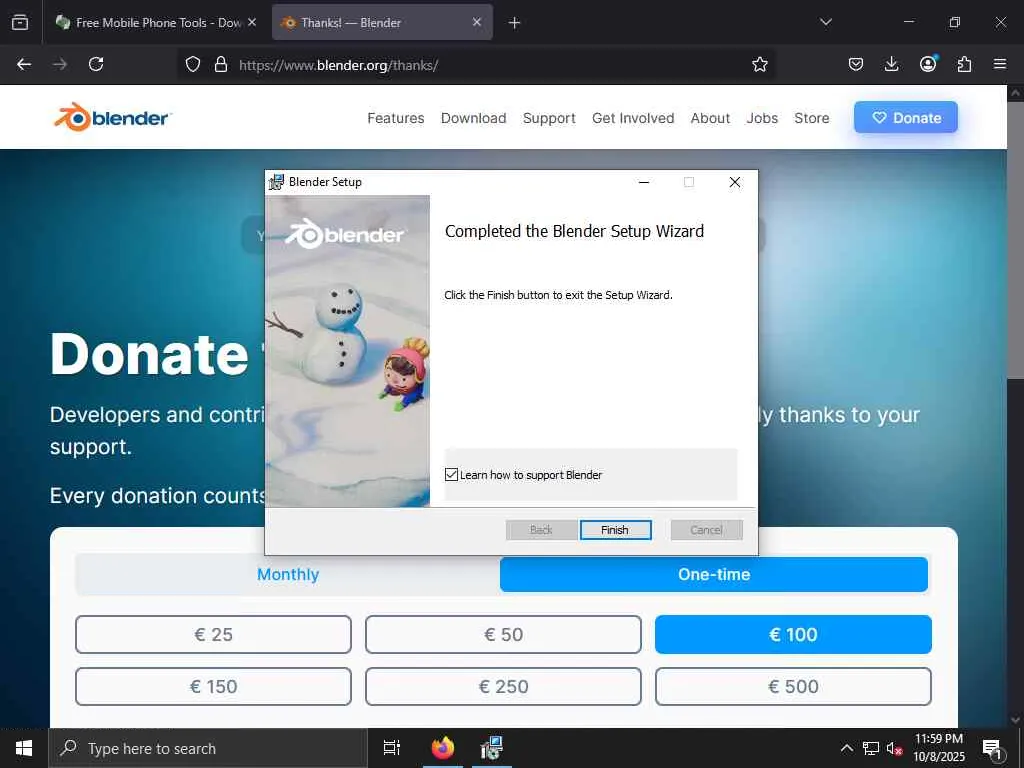Open the Firefox View icon
The height and width of the screenshot is (768, 1024).
(x=20, y=22)
